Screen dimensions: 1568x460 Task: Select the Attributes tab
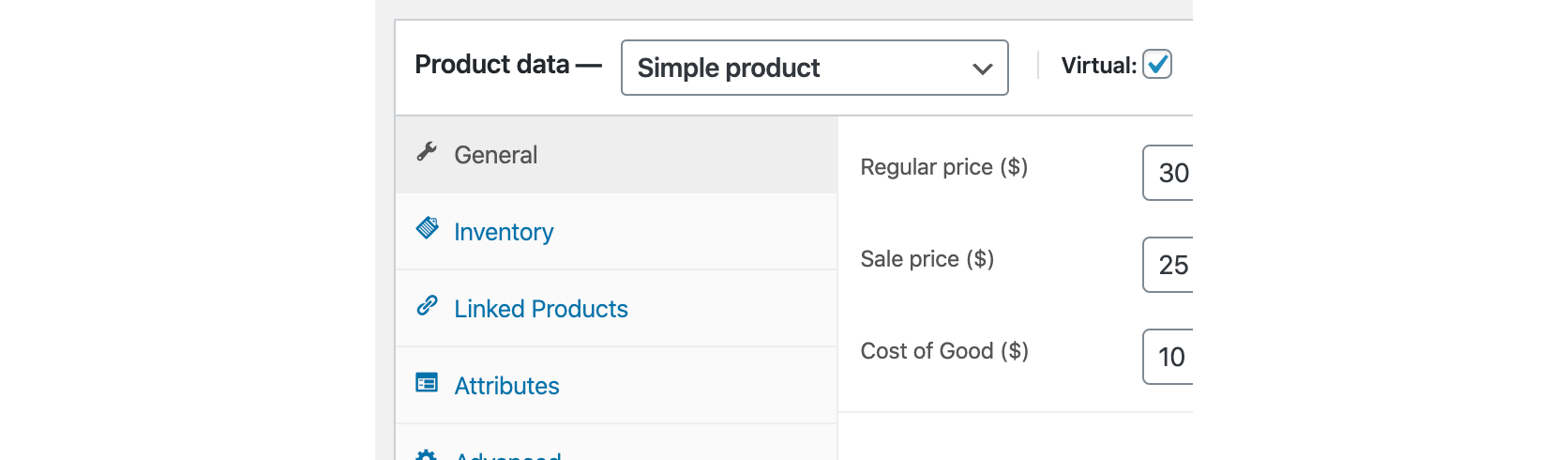pyautogui.click(x=506, y=386)
